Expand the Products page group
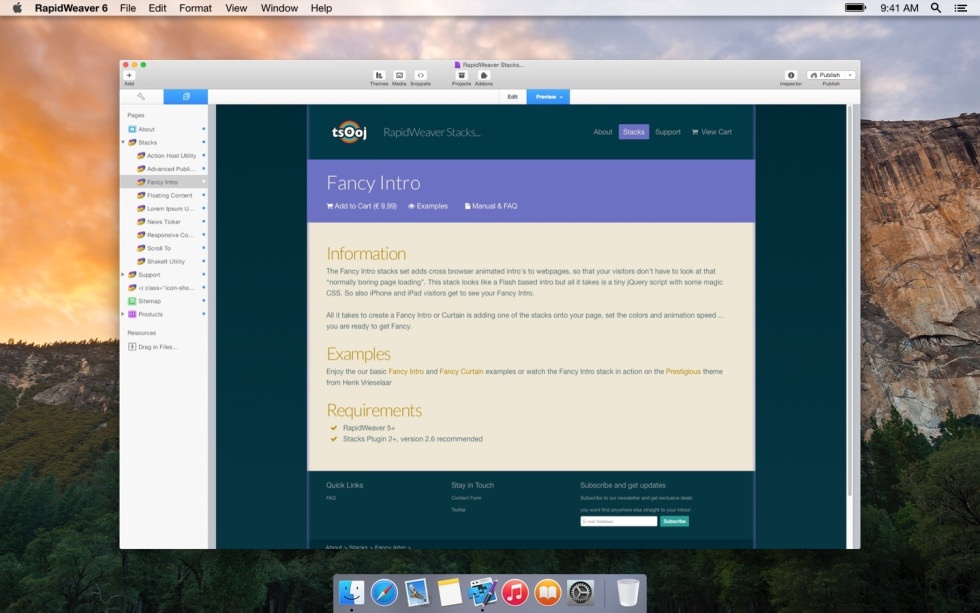This screenshot has width=980, height=613. click(x=123, y=314)
